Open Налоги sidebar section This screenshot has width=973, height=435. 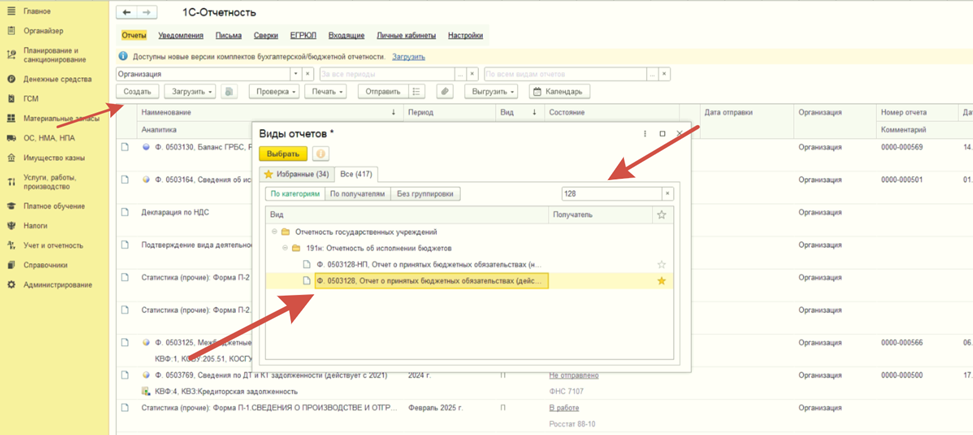35,226
